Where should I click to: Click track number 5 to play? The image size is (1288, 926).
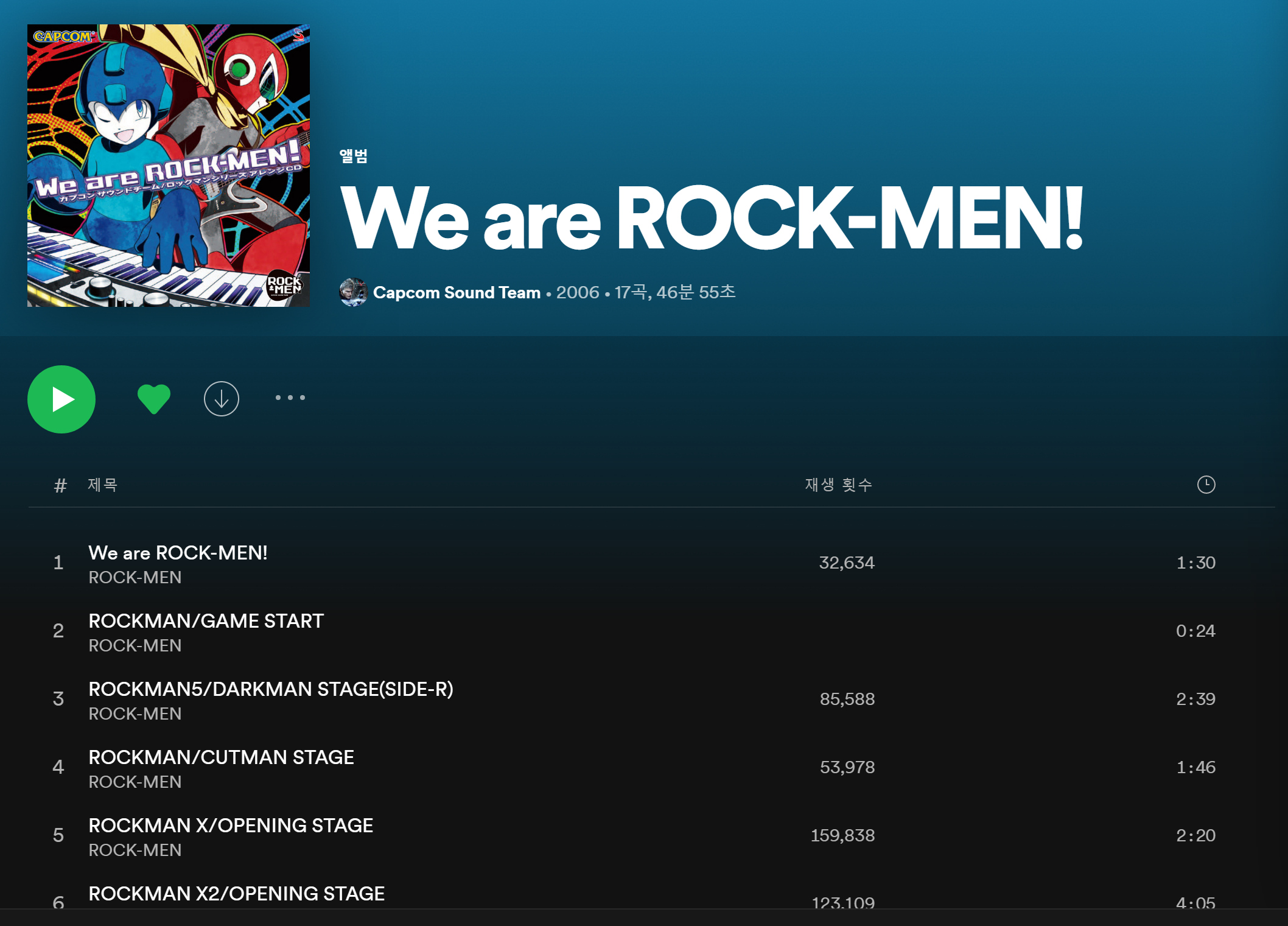(58, 835)
